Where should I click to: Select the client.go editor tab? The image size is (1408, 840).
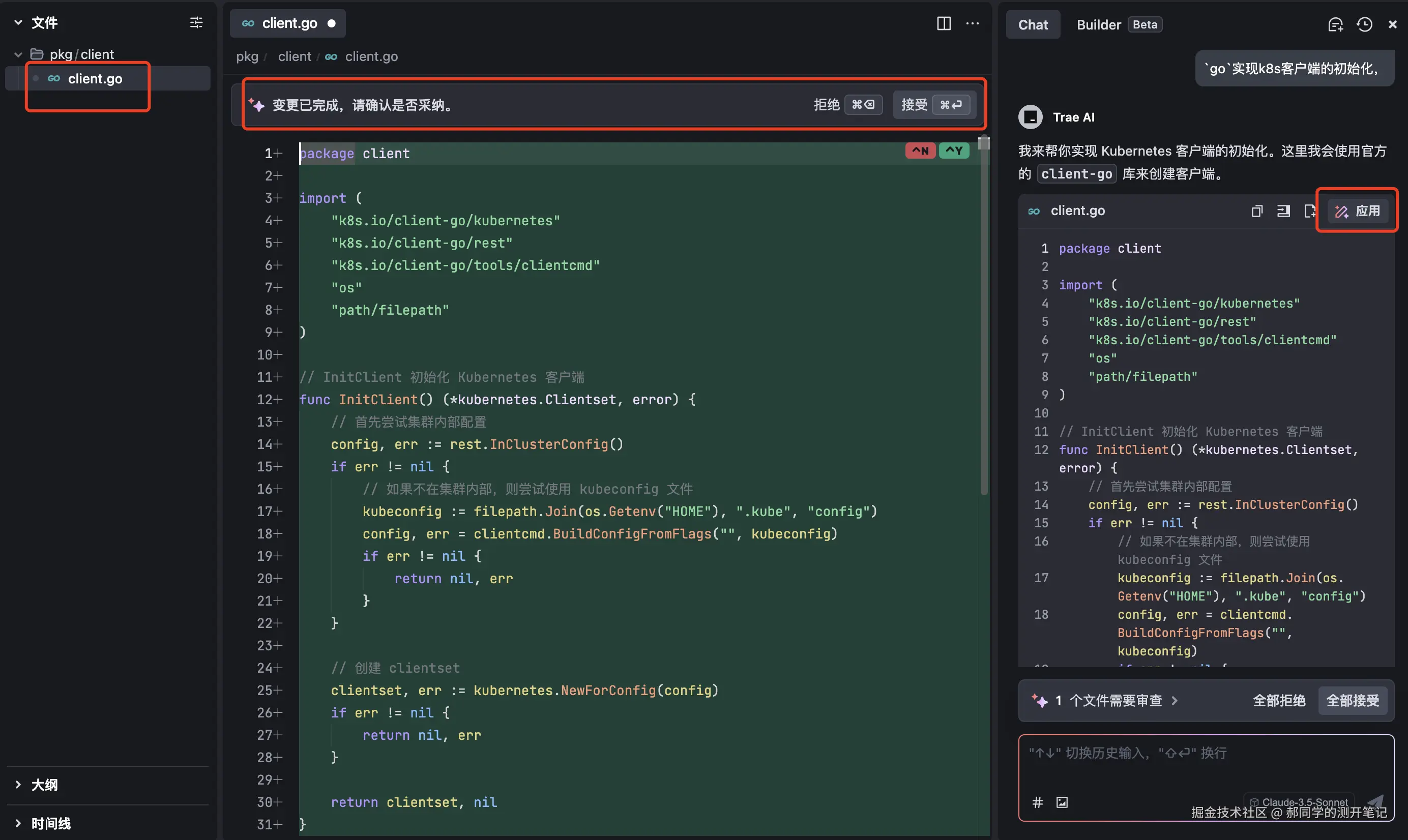(x=288, y=23)
